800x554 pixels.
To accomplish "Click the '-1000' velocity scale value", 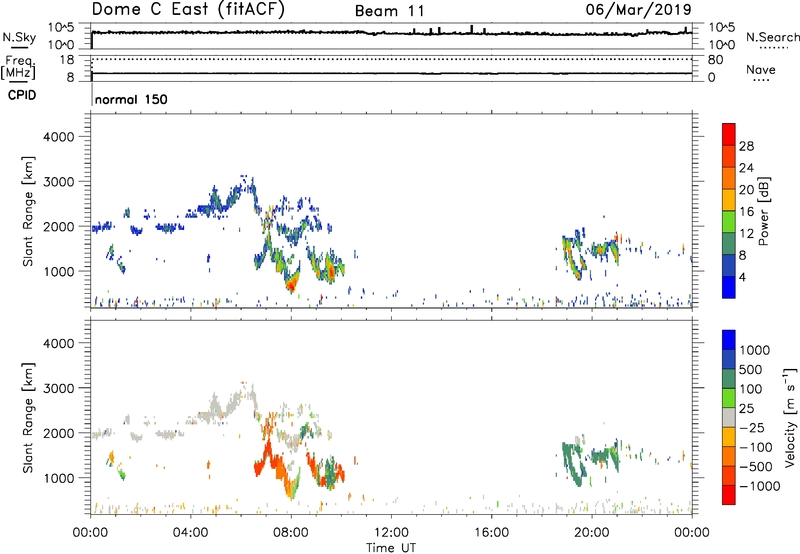I will point(759,486).
